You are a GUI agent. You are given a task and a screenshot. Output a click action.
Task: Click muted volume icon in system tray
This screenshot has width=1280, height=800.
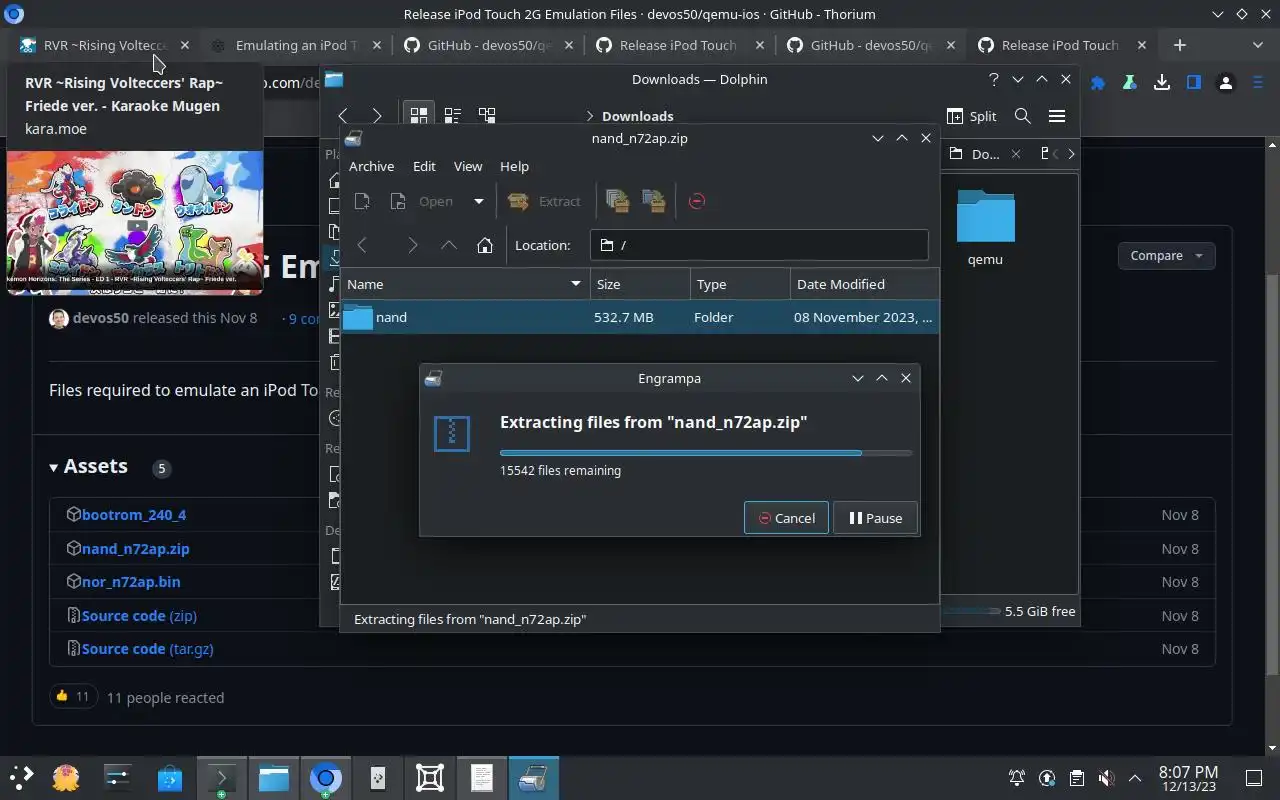(x=1106, y=778)
